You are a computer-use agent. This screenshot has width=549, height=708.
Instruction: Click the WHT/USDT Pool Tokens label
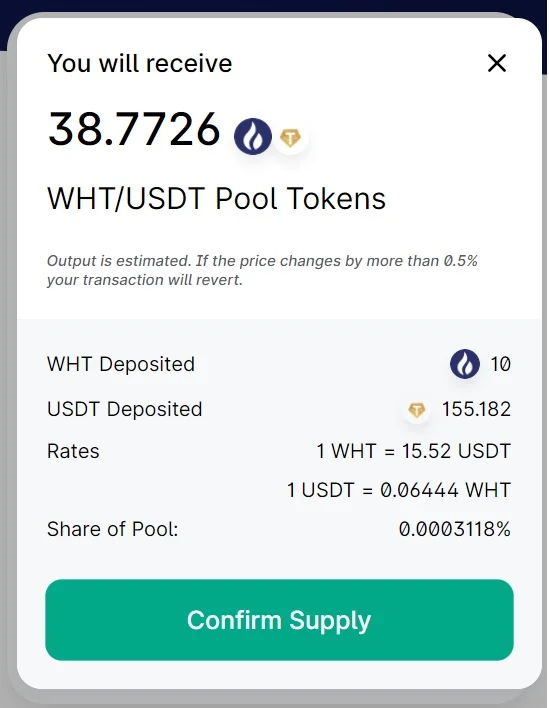[216, 198]
